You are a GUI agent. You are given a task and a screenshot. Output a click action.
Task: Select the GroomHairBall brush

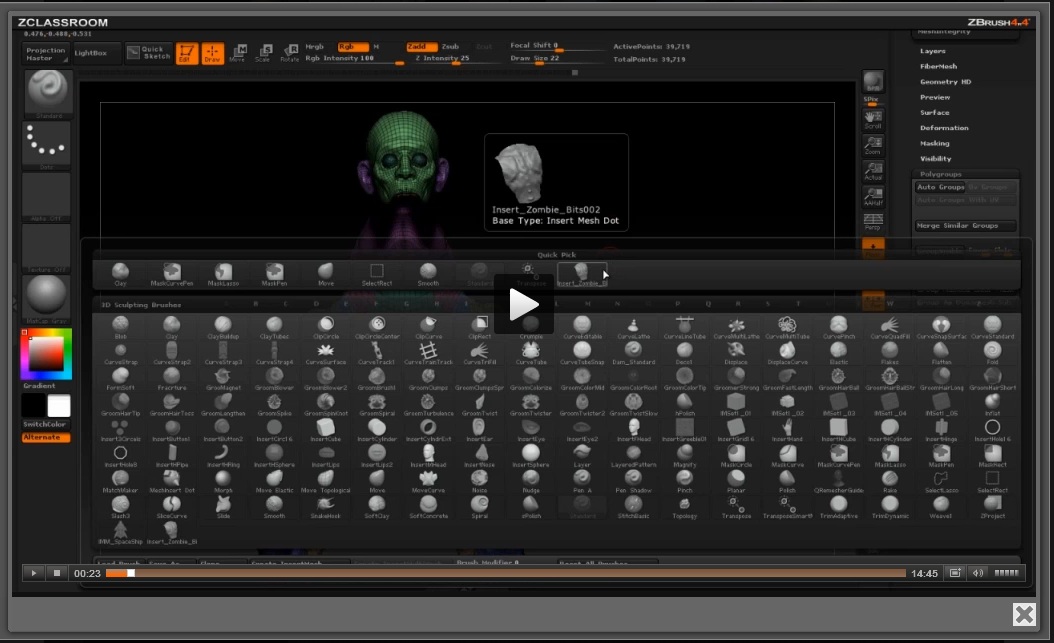click(838, 379)
